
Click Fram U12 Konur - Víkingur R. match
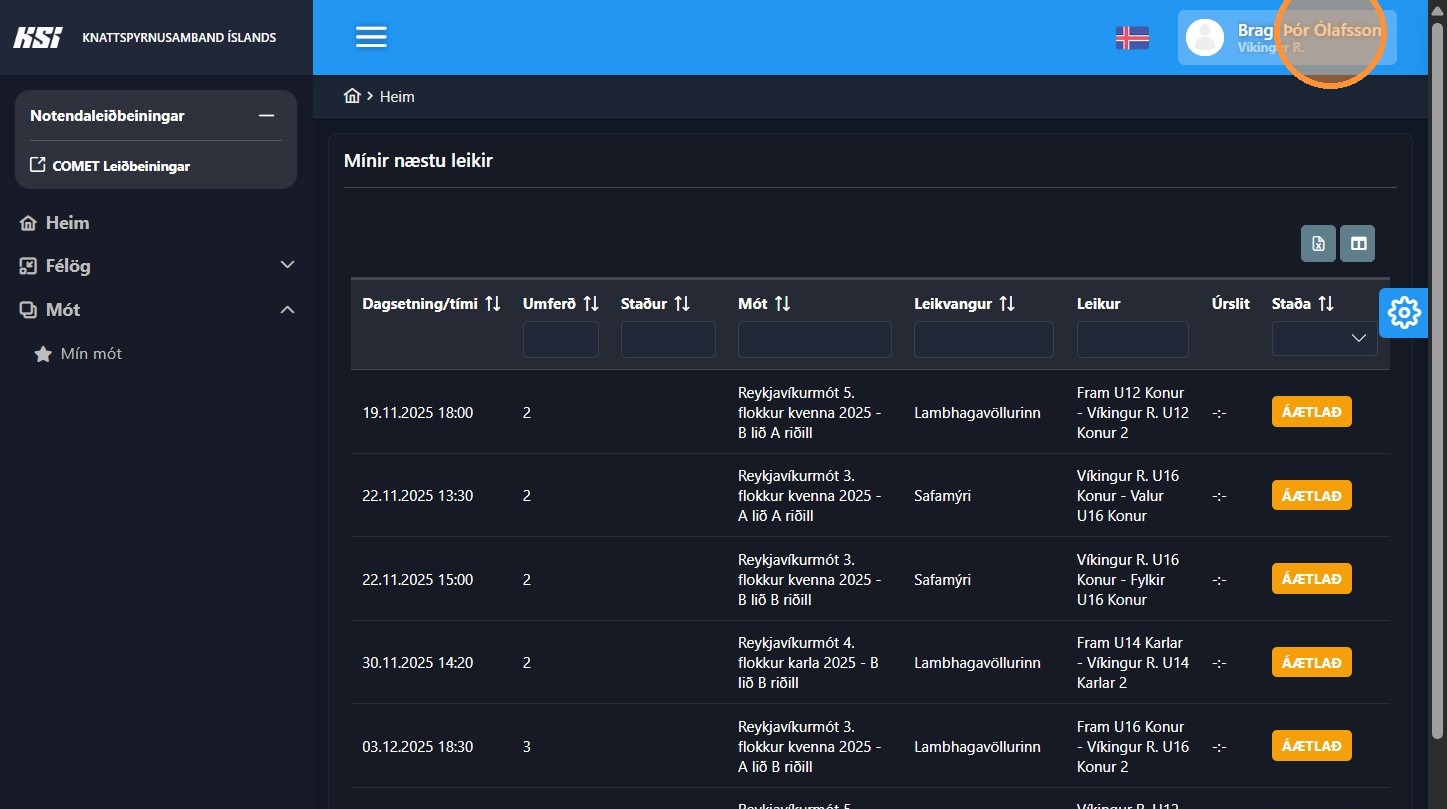coord(1133,412)
